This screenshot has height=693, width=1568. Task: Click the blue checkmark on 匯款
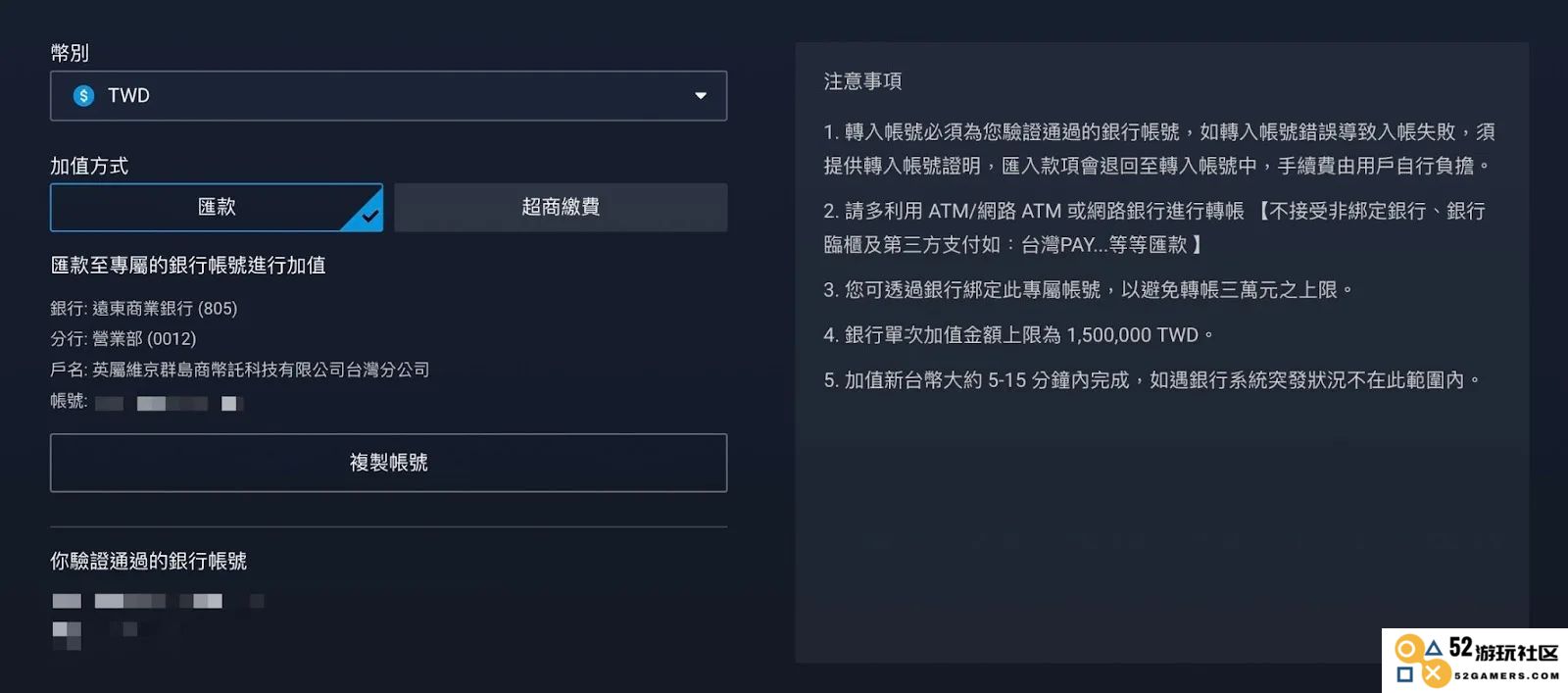pyautogui.click(x=368, y=216)
